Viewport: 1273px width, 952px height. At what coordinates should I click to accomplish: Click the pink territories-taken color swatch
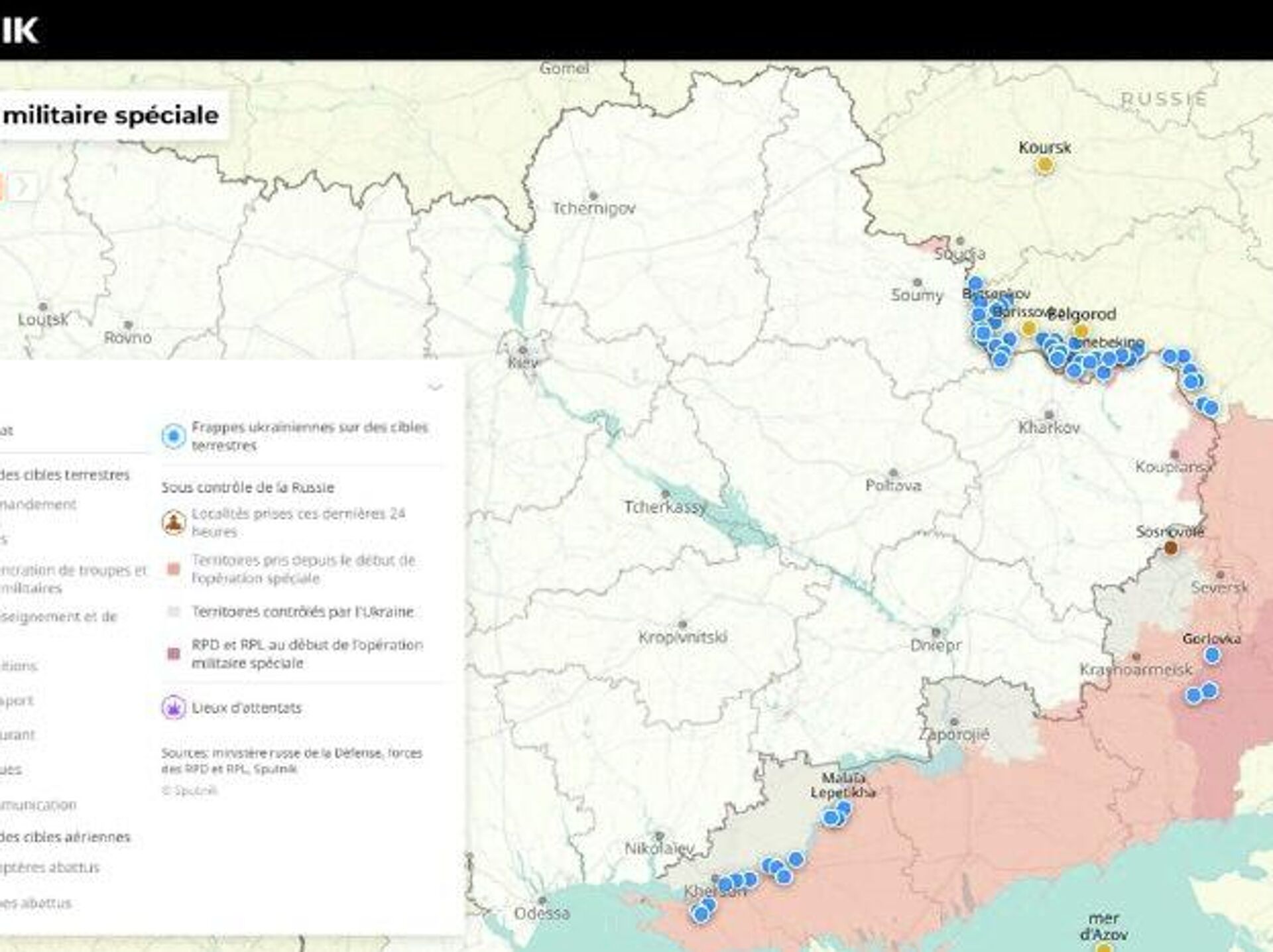click(174, 569)
